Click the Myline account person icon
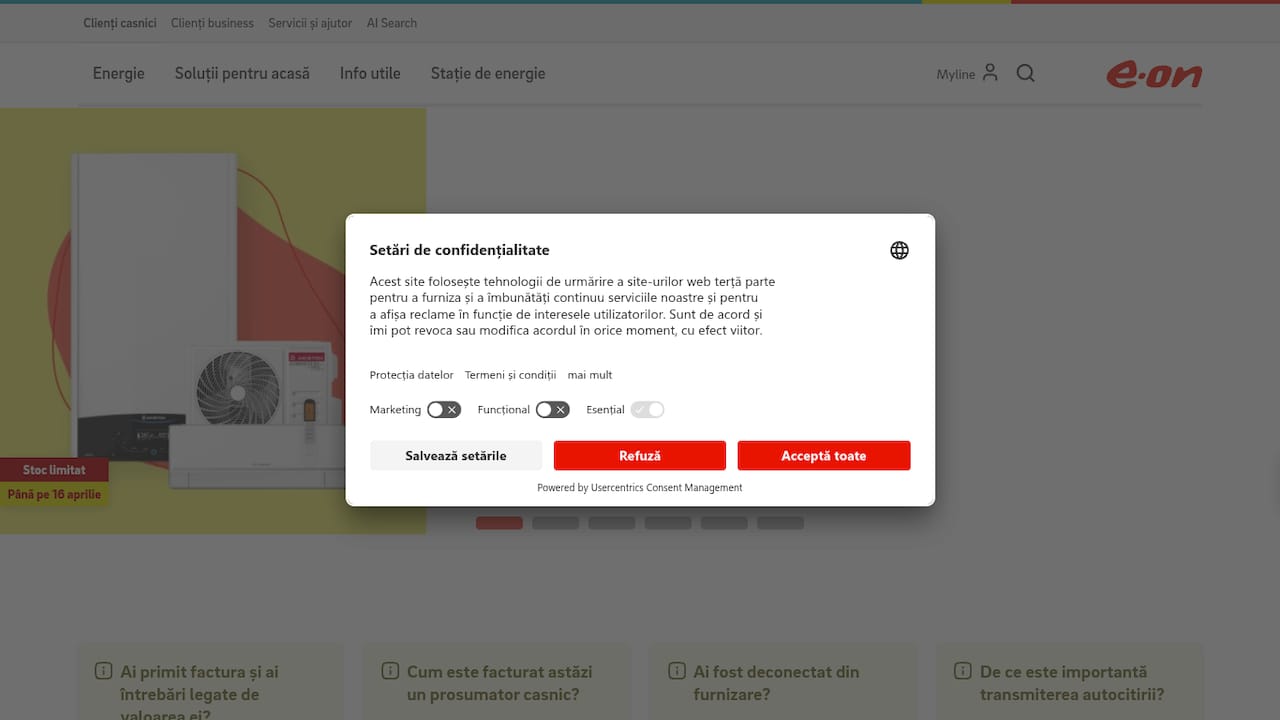This screenshot has width=1280, height=720. click(x=990, y=73)
